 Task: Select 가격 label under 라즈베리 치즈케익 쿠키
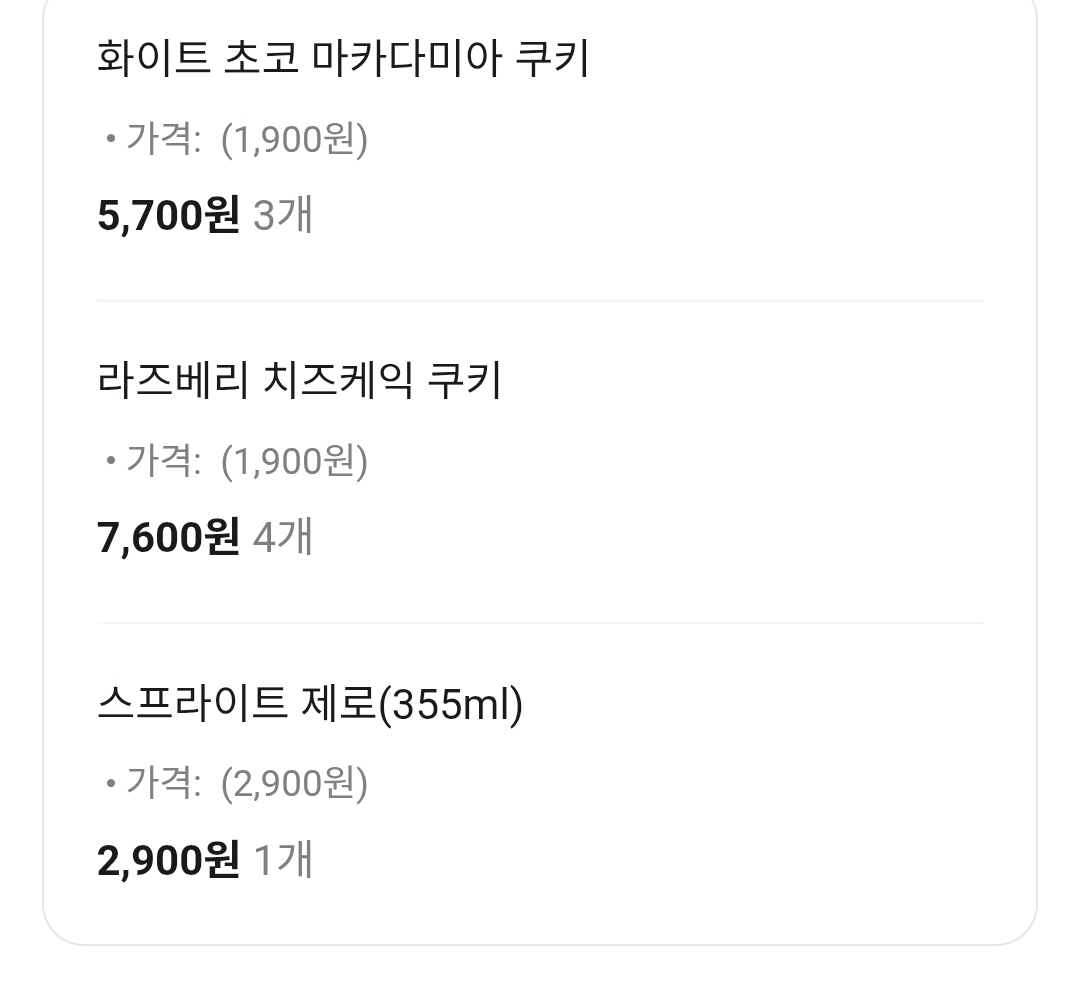coord(162,461)
